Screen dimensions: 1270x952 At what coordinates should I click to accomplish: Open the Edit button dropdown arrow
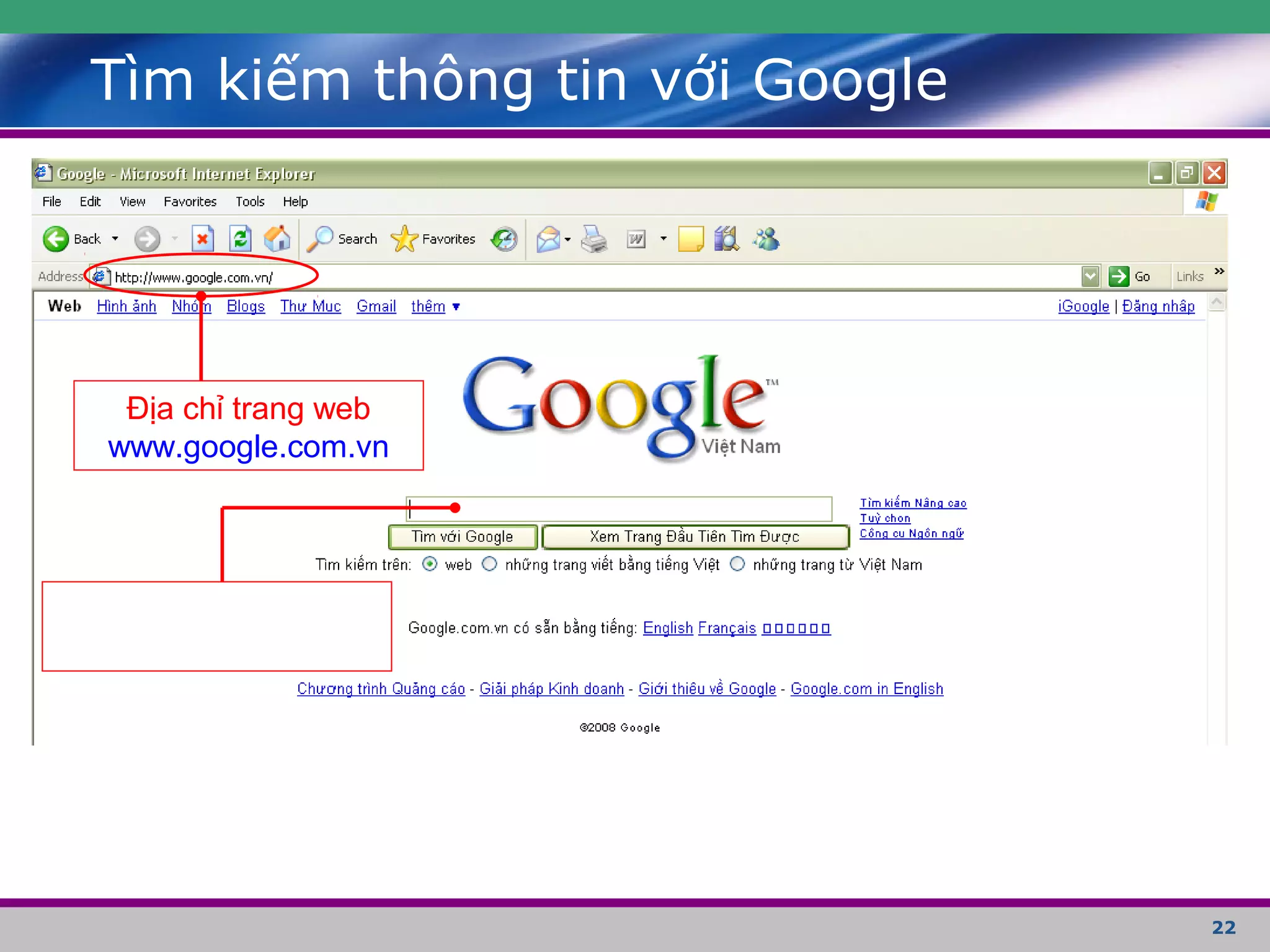point(664,239)
